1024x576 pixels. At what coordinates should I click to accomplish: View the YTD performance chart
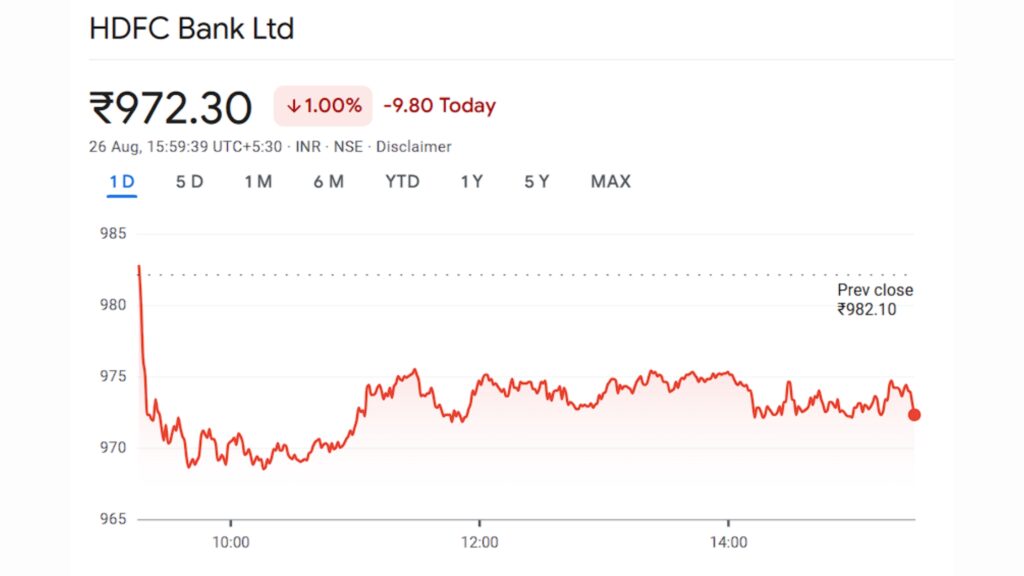click(x=402, y=182)
